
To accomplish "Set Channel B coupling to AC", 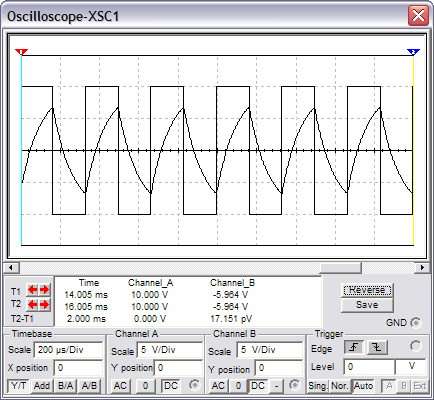I will (x=218, y=386).
